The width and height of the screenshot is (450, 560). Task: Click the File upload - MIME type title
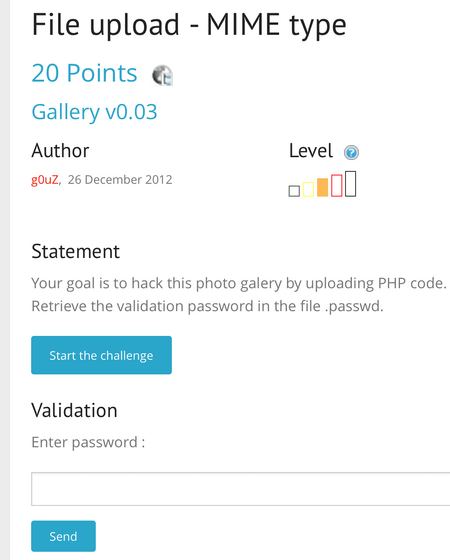189,26
